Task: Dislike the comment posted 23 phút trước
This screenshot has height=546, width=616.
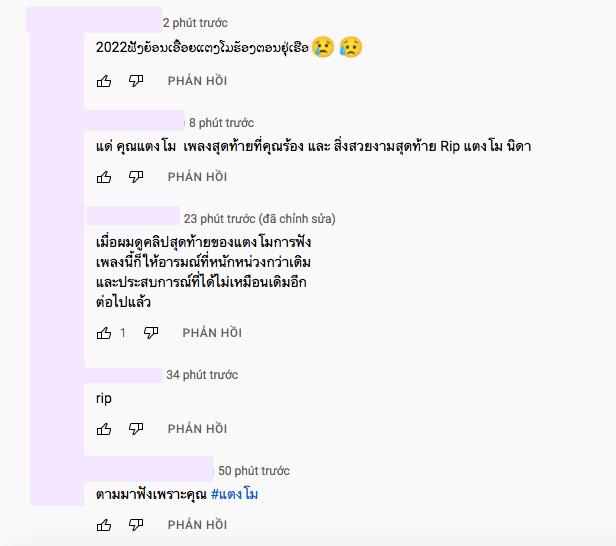Action: [x=150, y=333]
